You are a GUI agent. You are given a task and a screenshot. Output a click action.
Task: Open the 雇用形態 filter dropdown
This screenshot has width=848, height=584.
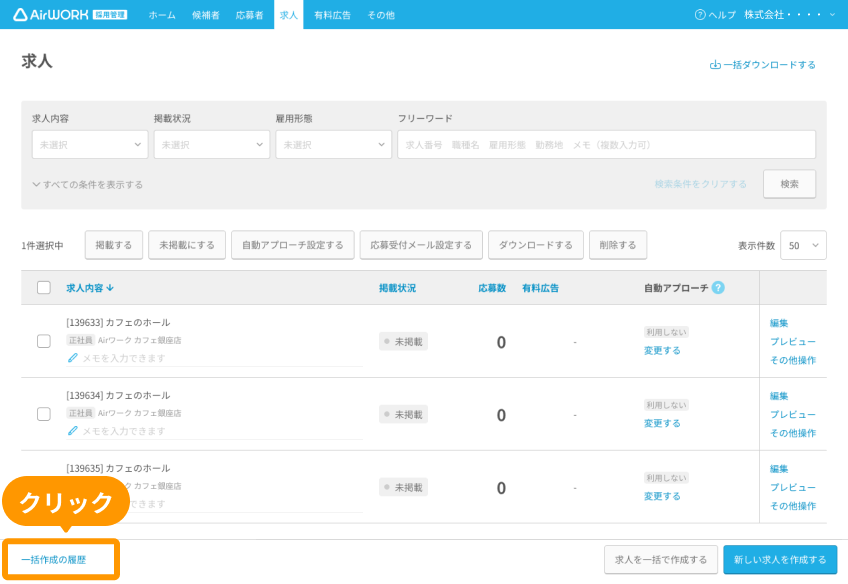point(333,144)
